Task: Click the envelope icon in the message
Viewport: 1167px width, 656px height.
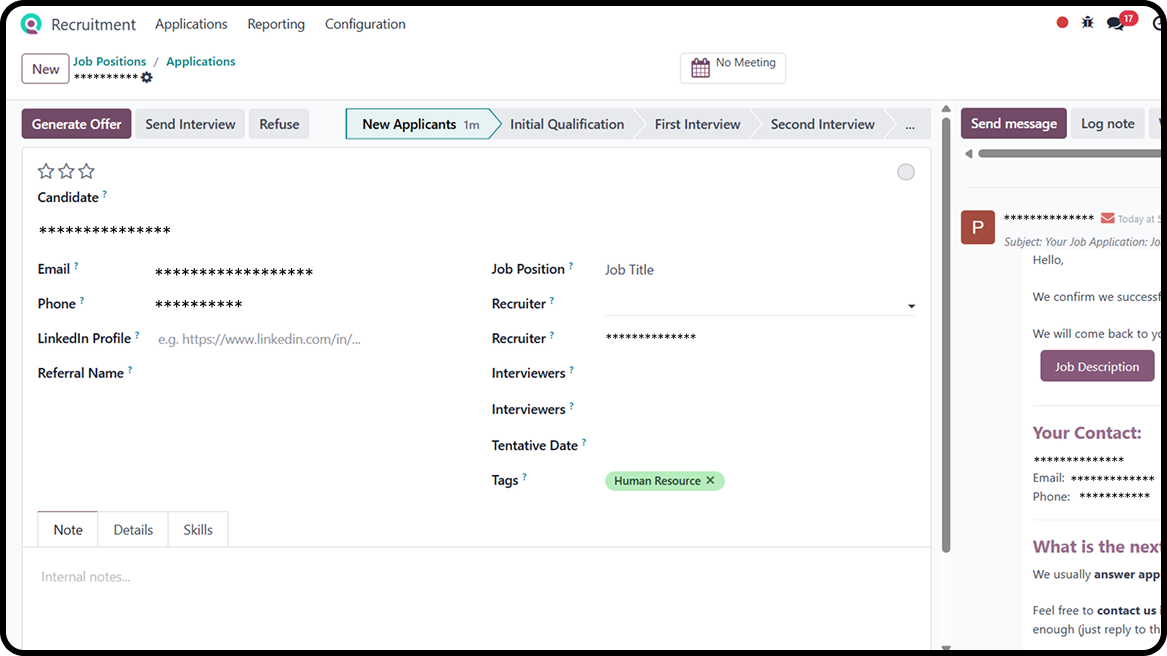Action: (1107, 218)
